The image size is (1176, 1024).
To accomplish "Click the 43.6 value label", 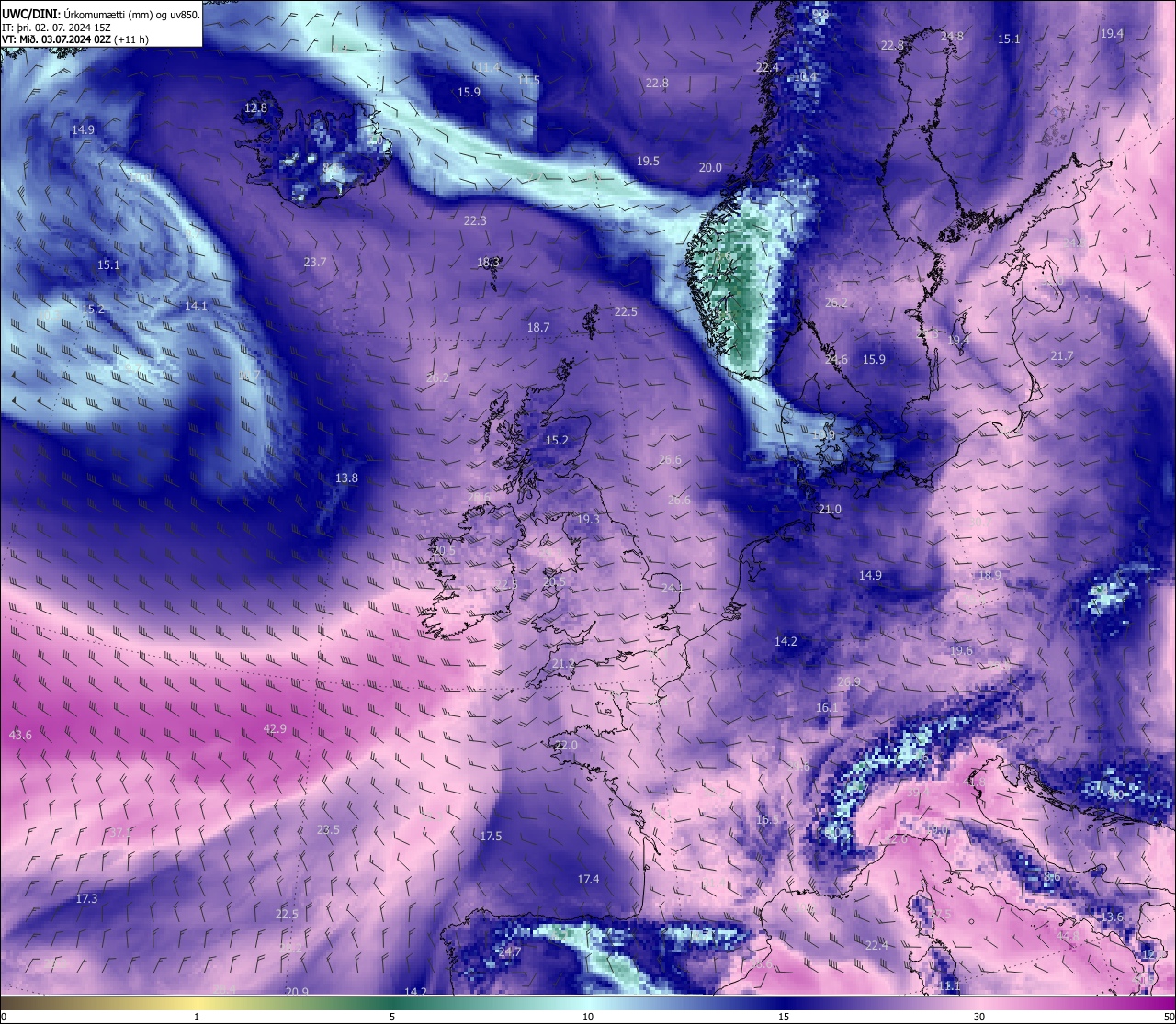I will pos(20,736).
